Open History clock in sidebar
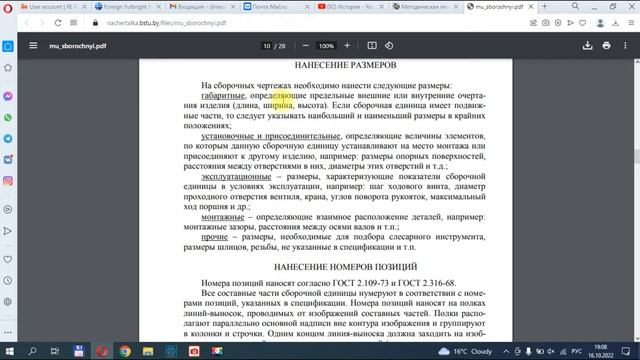The image size is (640, 360). (x=8, y=280)
